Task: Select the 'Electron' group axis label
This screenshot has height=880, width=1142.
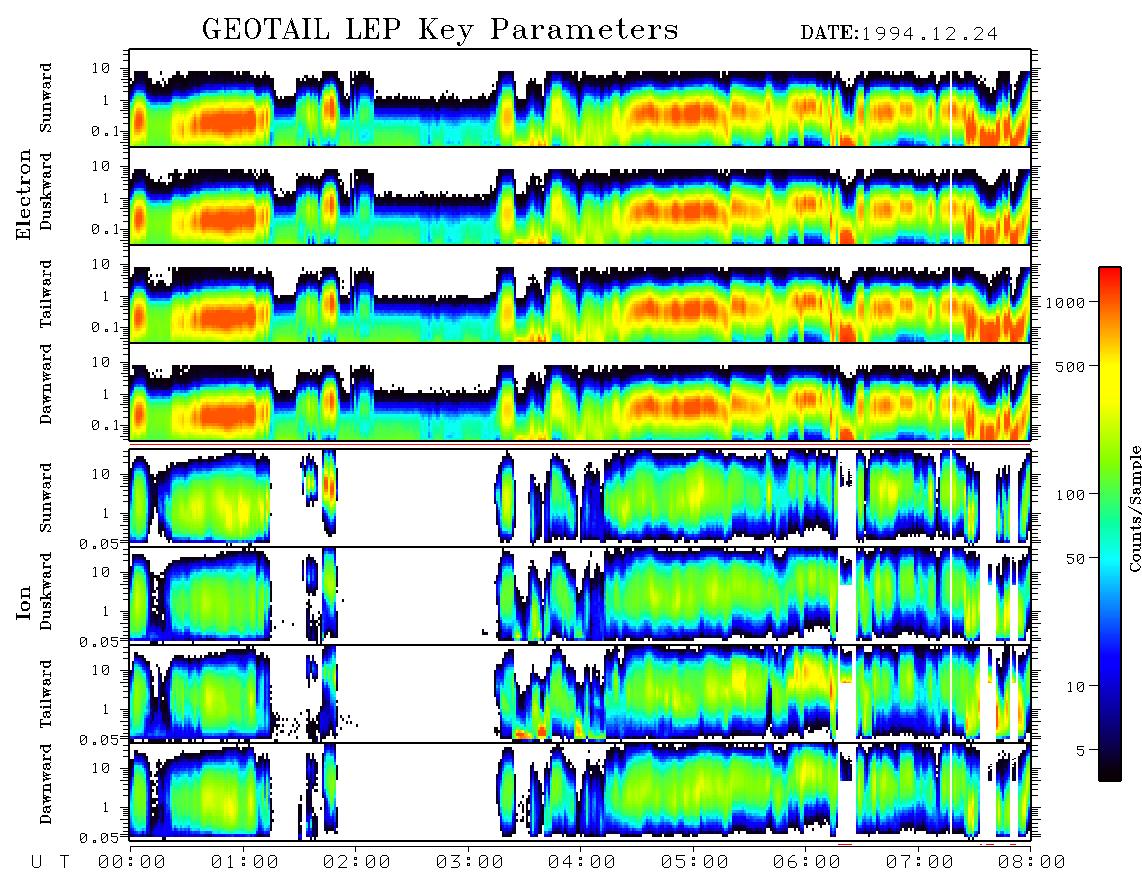Action: 24,195
